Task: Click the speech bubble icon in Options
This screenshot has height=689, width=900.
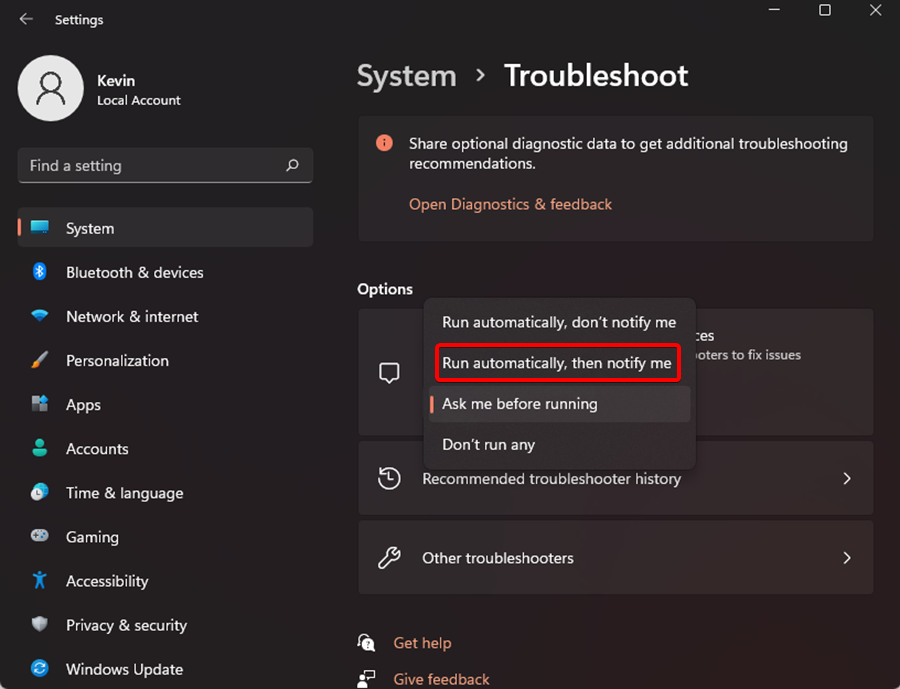Action: [x=389, y=373]
